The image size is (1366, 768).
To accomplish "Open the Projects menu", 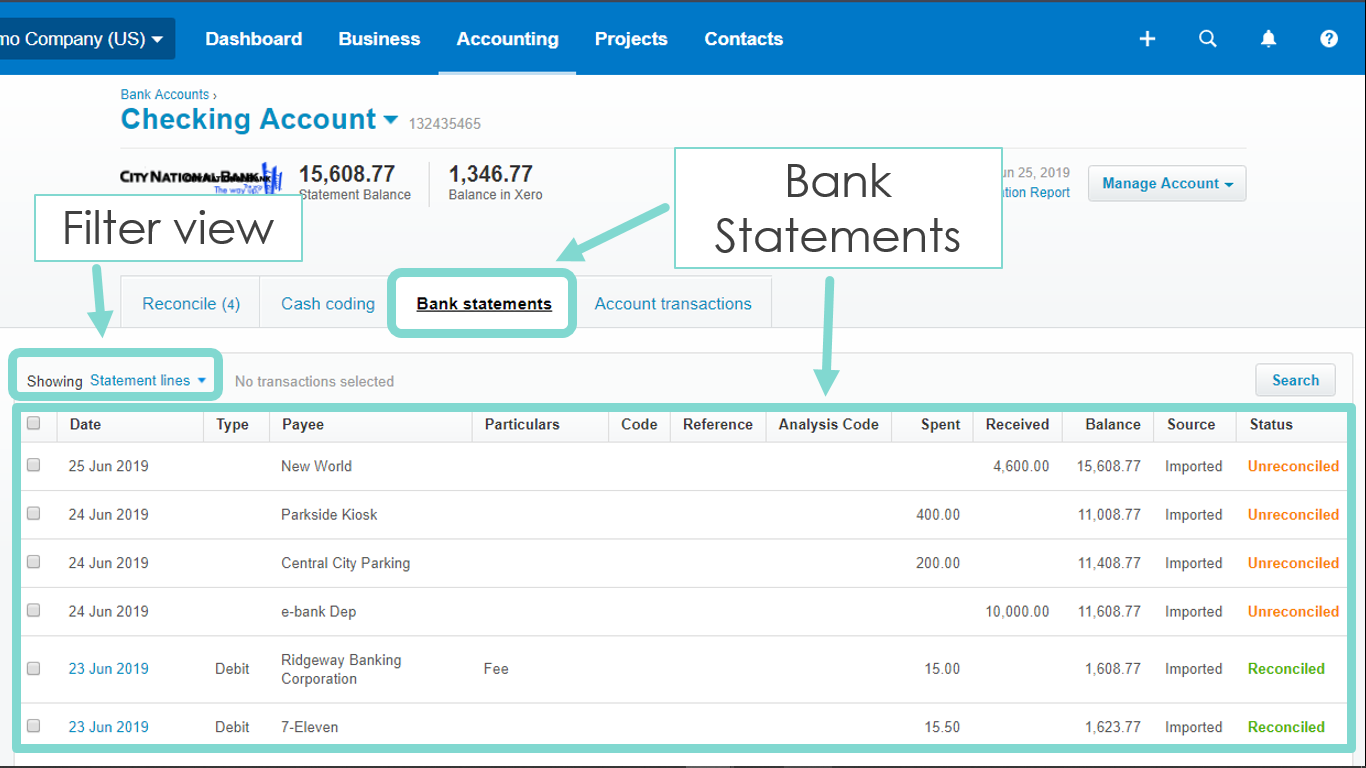I will (631, 38).
